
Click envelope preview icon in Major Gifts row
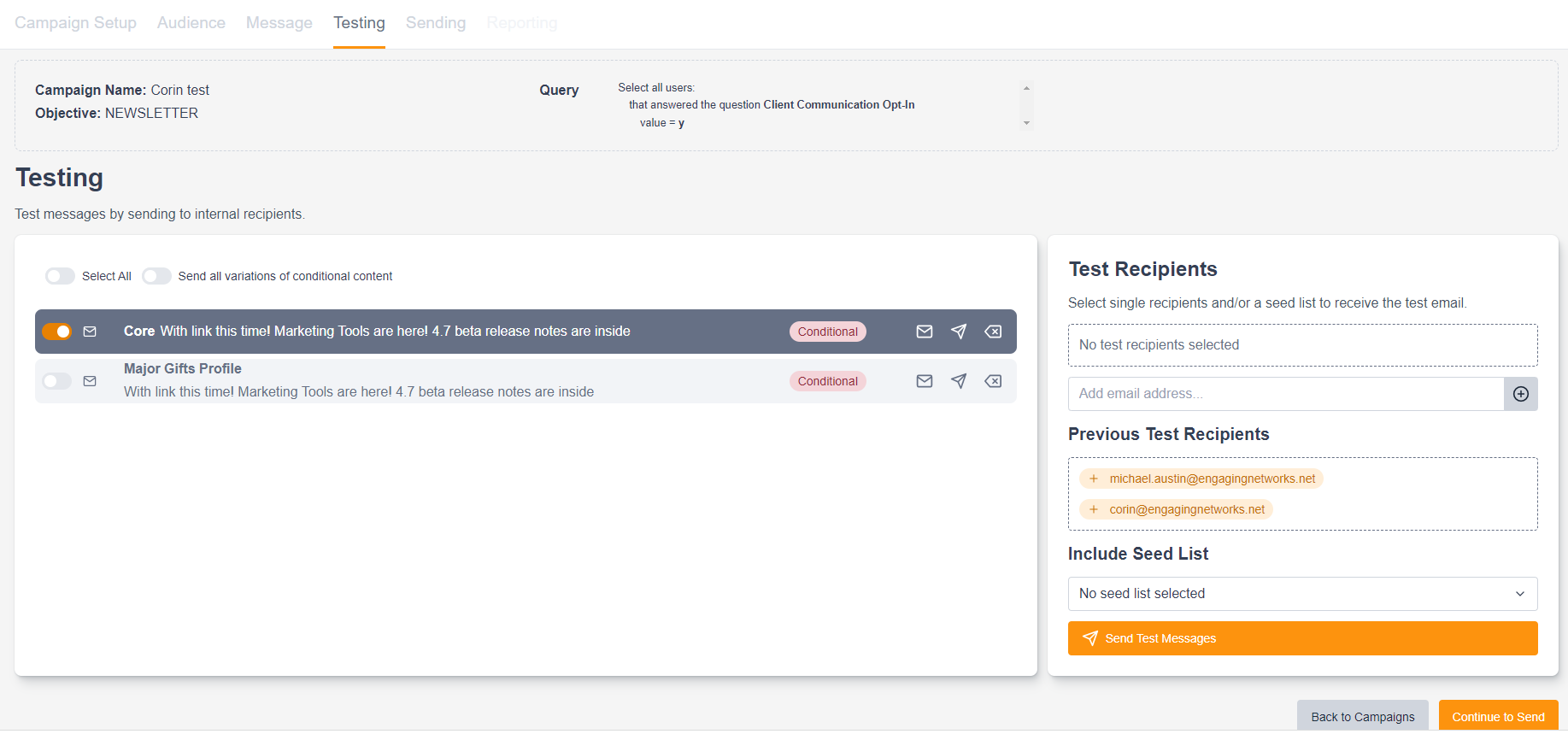coord(924,381)
